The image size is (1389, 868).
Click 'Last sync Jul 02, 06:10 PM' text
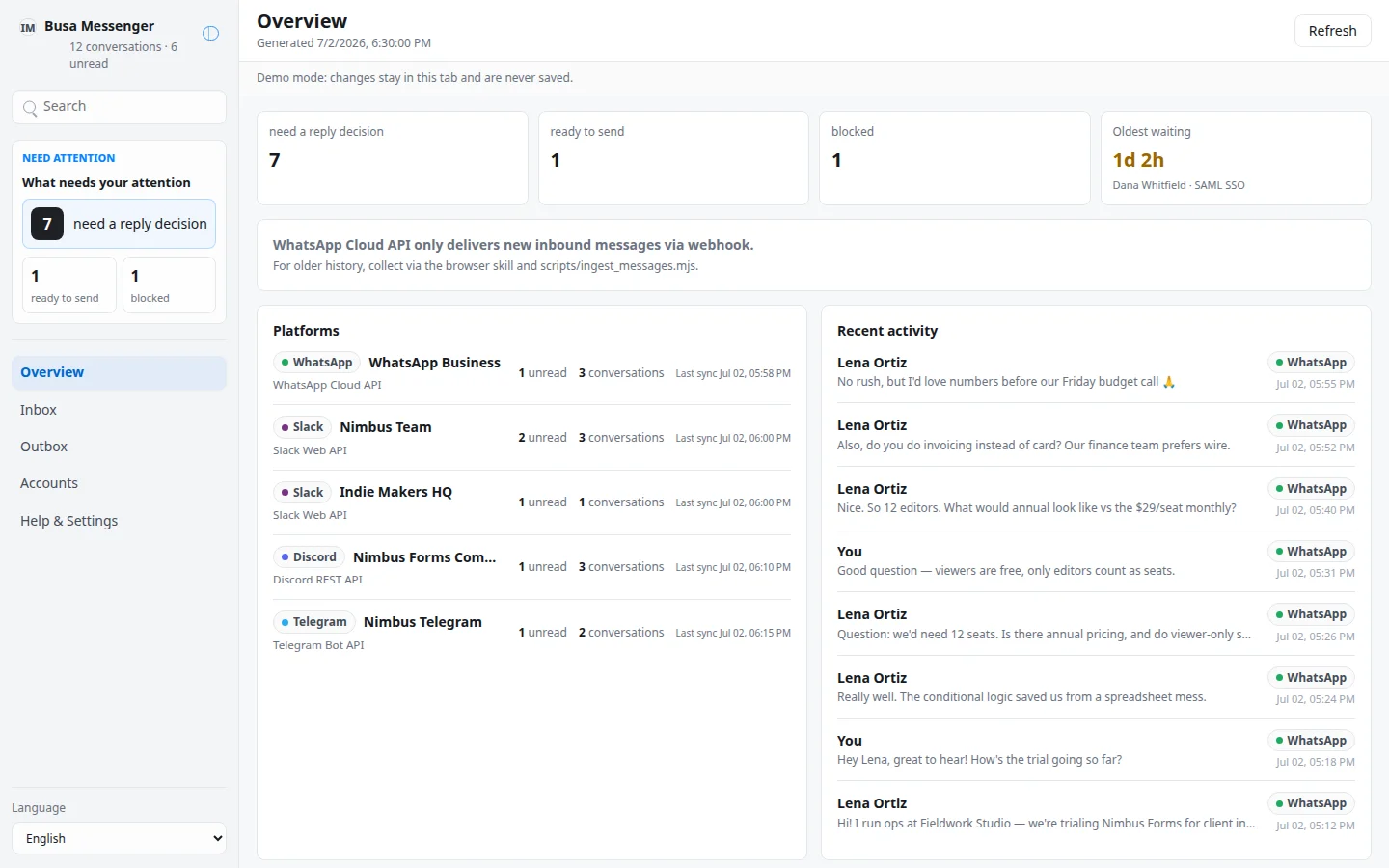pyautogui.click(x=733, y=567)
